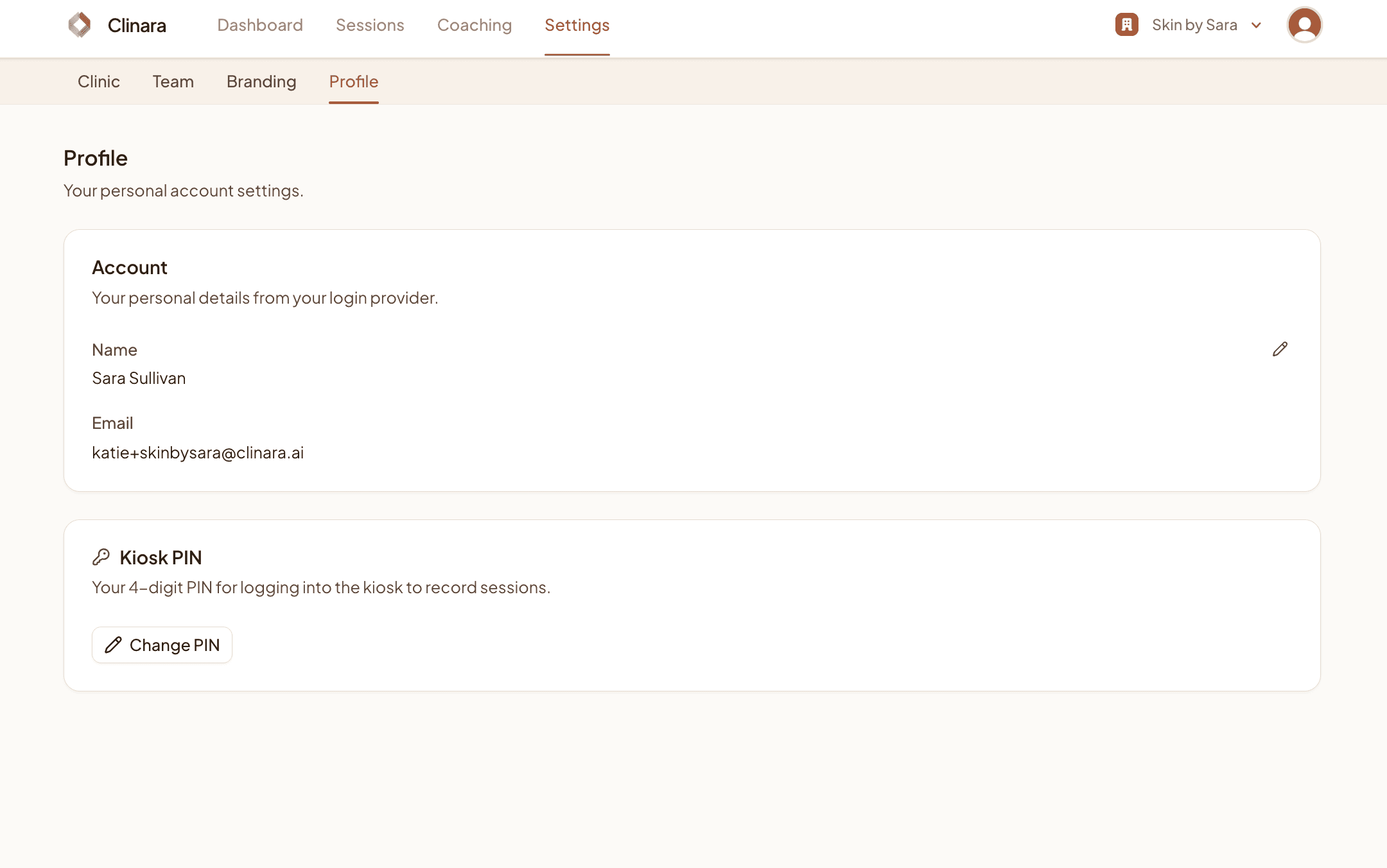Viewport: 1387px width, 868px height.
Task: Switch to the Clinic settings tab
Action: click(x=99, y=82)
